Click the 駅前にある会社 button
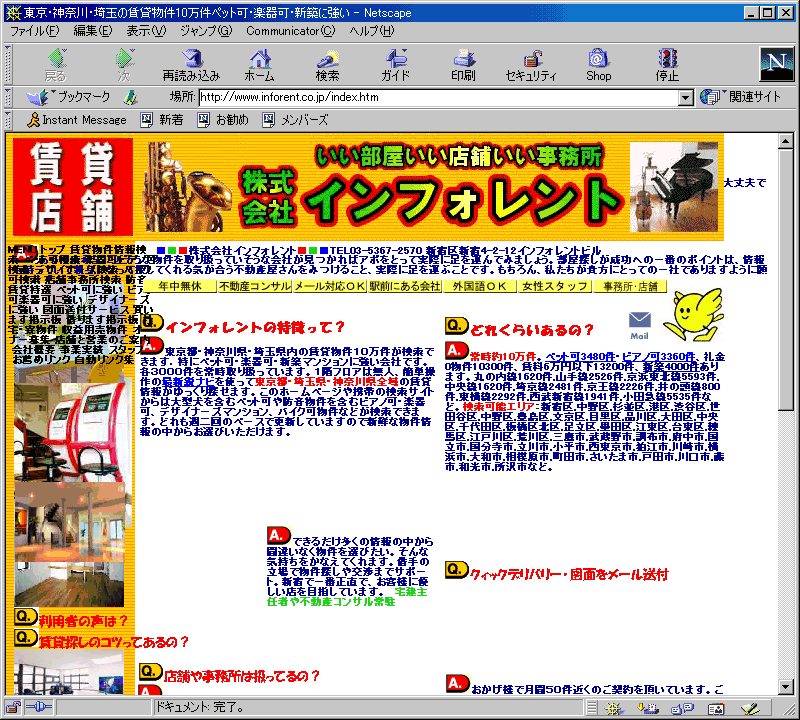800x720 pixels. [405, 286]
